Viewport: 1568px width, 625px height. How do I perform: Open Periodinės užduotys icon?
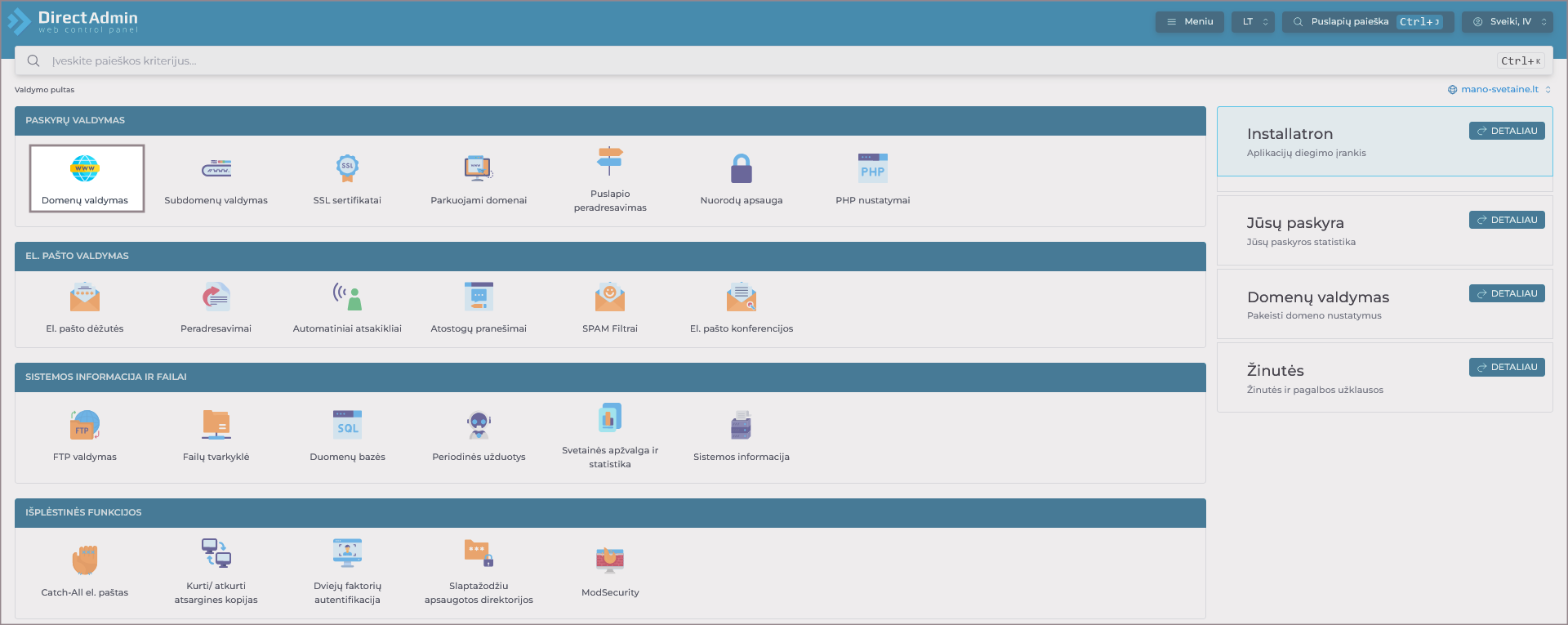click(x=479, y=426)
